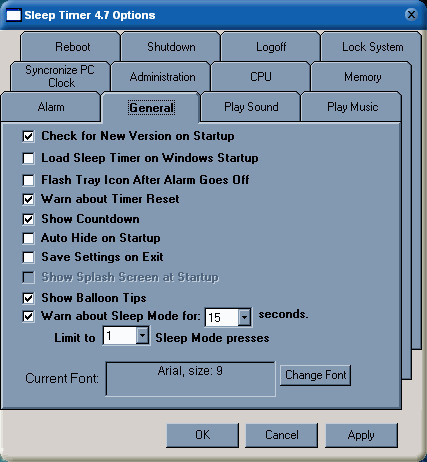This screenshot has height=462, width=427.
Task: Switch to the Lock System tab
Action: (372, 47)
